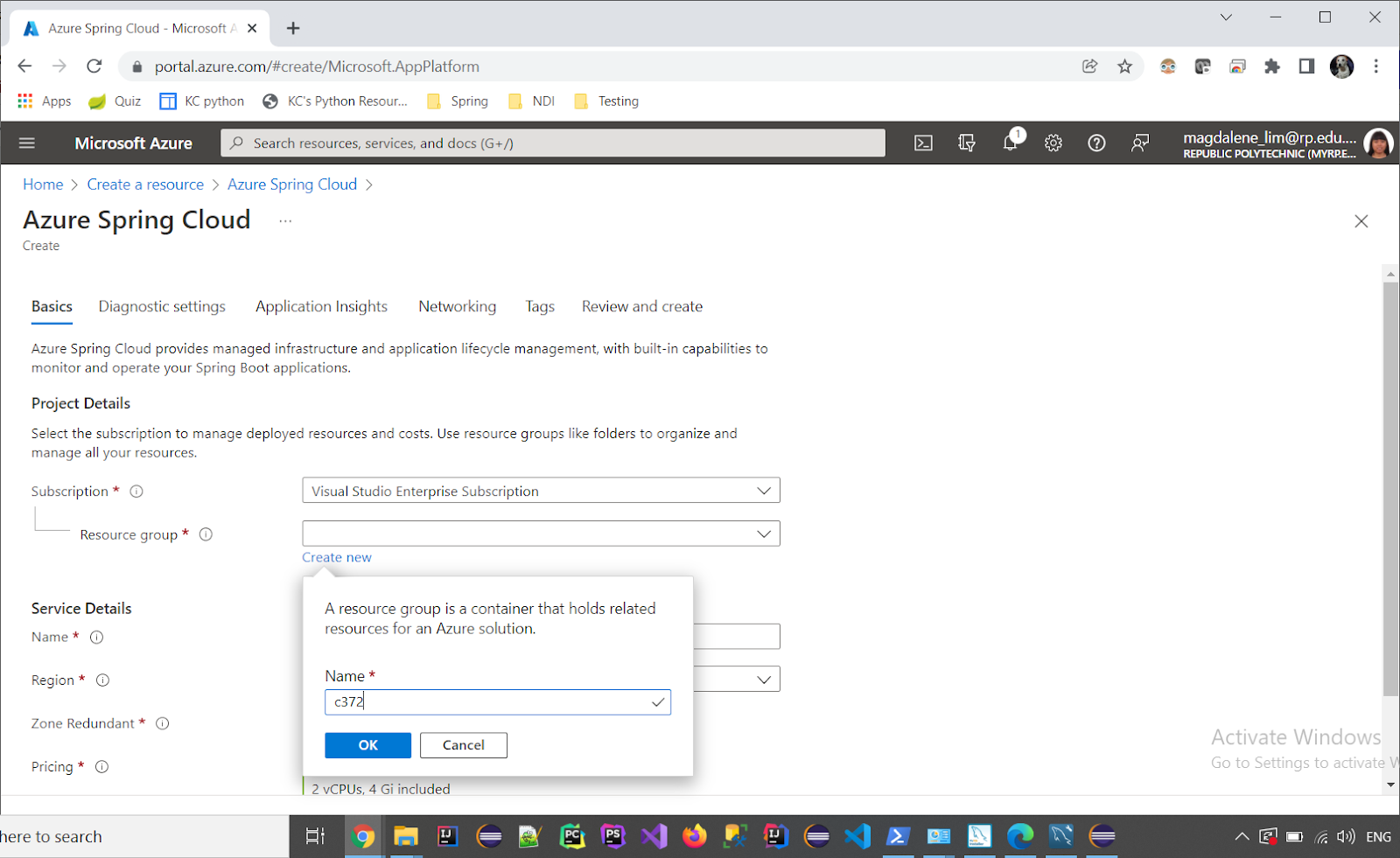
Task: Switch to Review and create tab
Action: coord(641,306)
